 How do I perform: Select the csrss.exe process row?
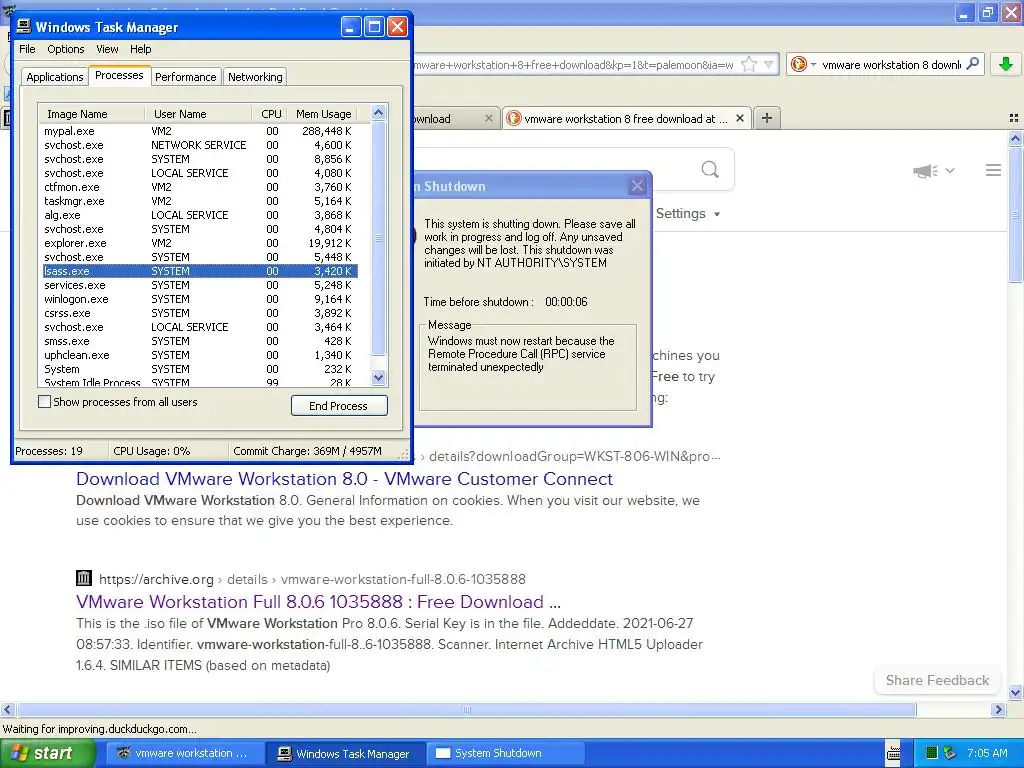(198, 313)
